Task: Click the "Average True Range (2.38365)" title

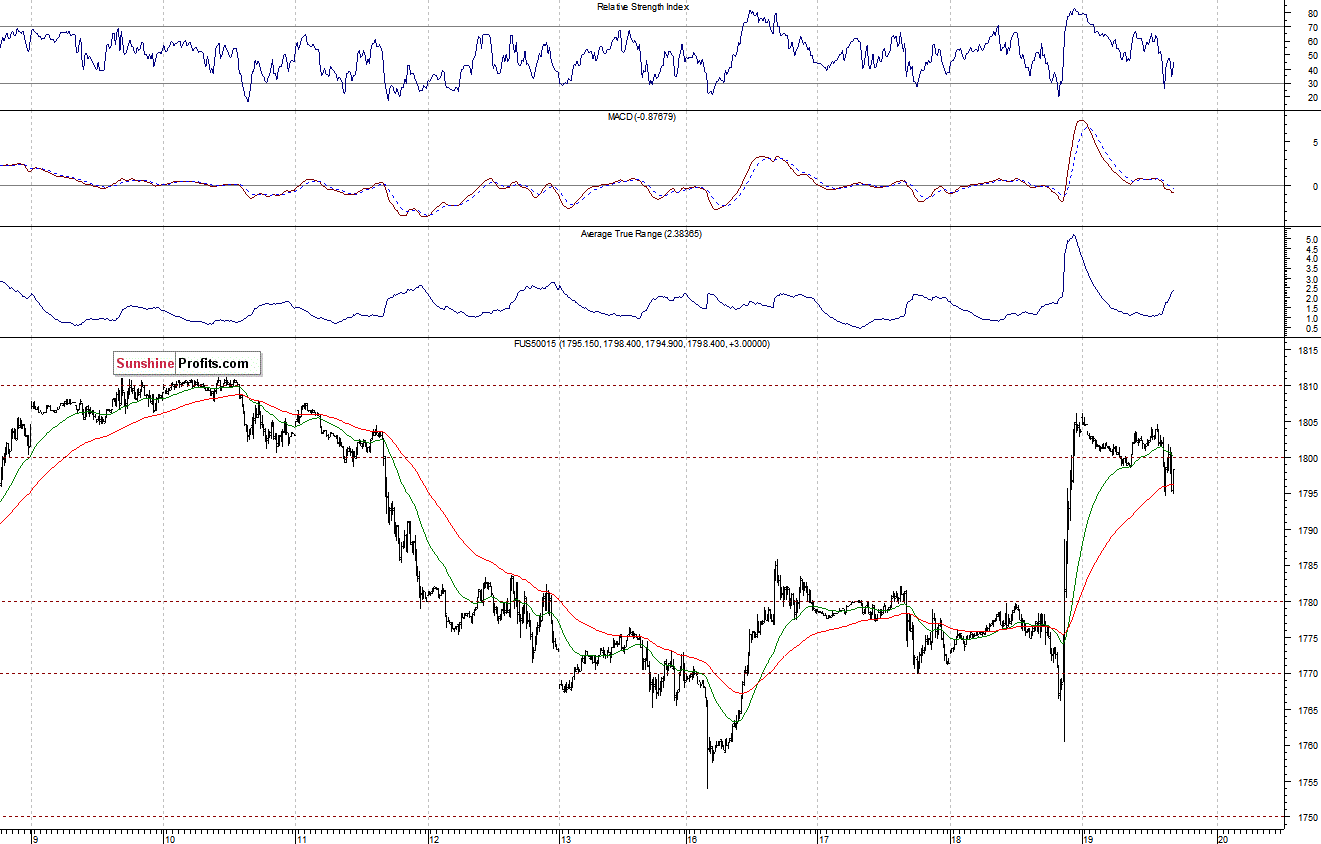Action: 640,234
